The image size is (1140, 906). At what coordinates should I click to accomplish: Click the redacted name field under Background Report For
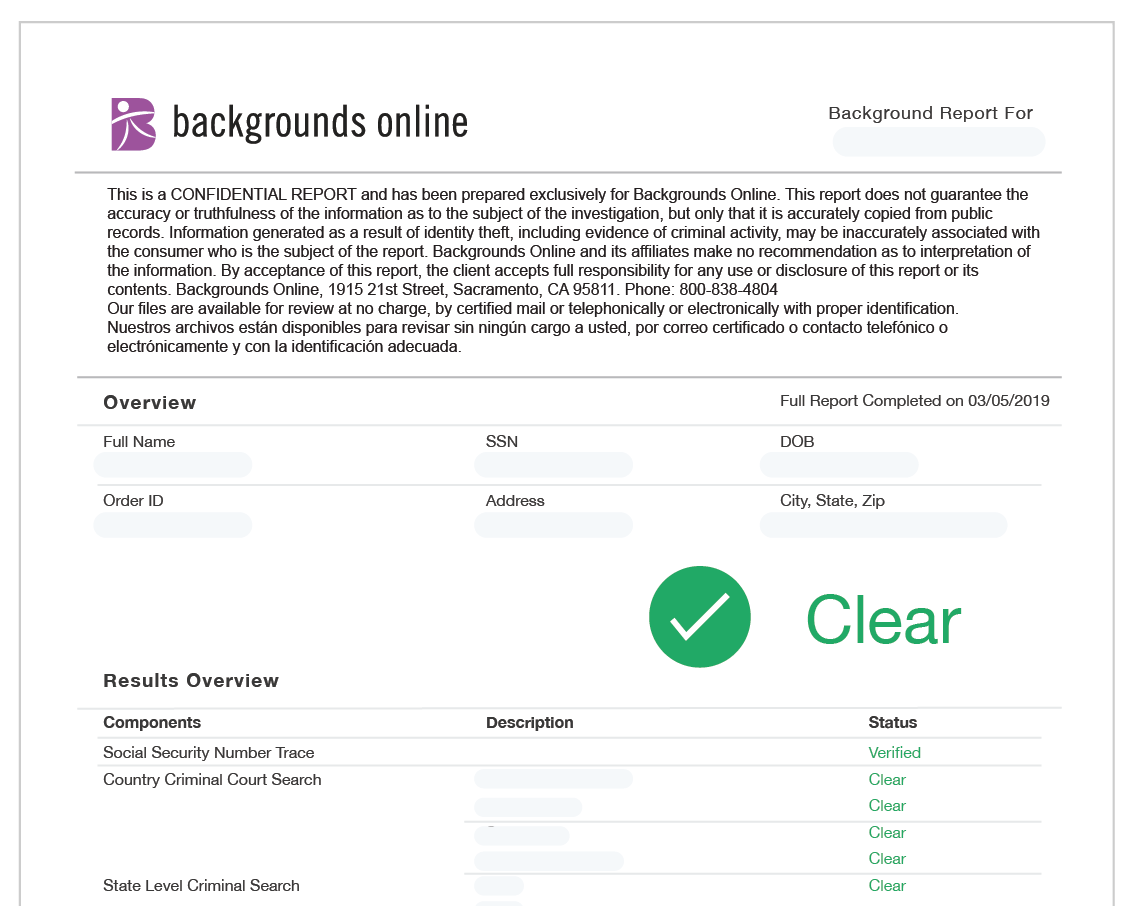(x=939, y=142)
